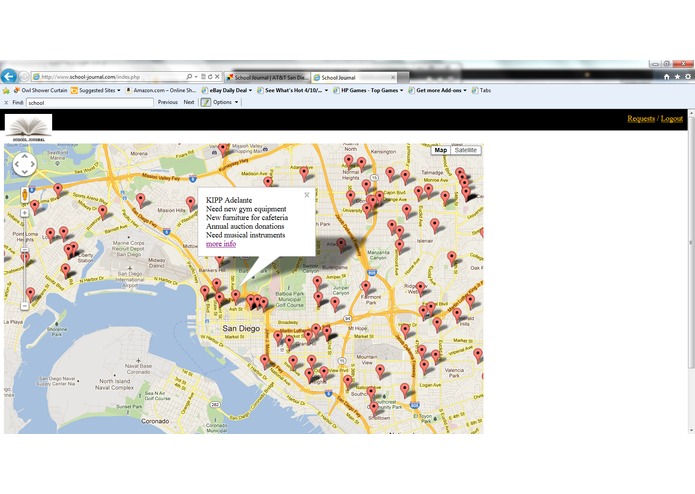Click the Logout link
This screenshot has width=695, height=494.
(672, 119)
